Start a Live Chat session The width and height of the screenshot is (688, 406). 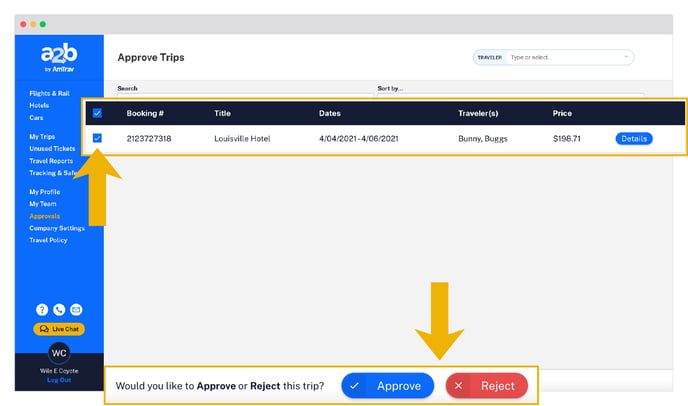click(59, 329)
